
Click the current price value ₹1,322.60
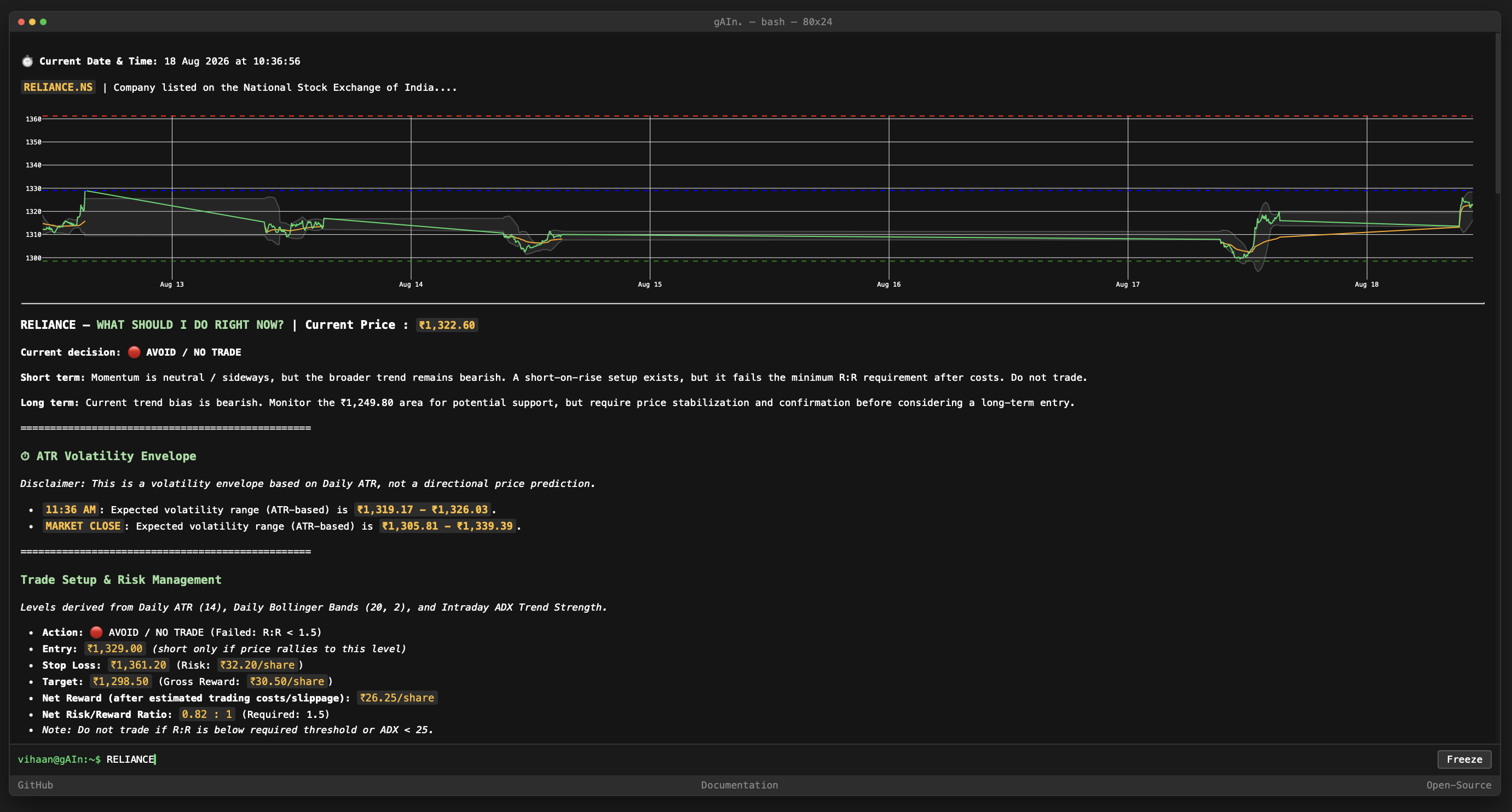click(447, 325)
